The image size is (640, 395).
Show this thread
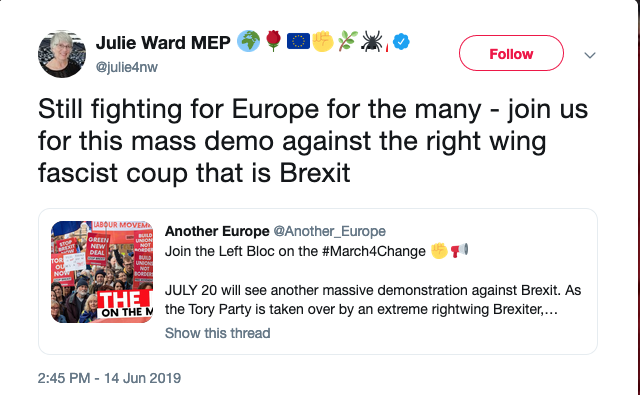click(218, 333)
